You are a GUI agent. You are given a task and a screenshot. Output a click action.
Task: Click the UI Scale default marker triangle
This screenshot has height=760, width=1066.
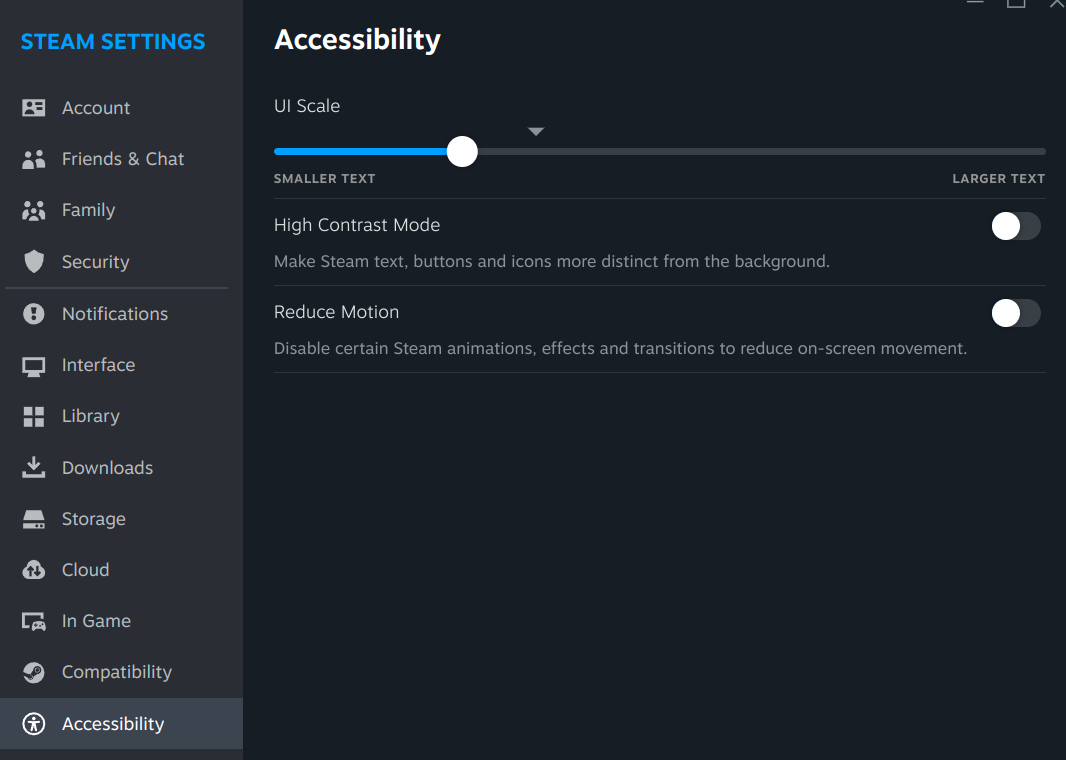click(536, 131)
